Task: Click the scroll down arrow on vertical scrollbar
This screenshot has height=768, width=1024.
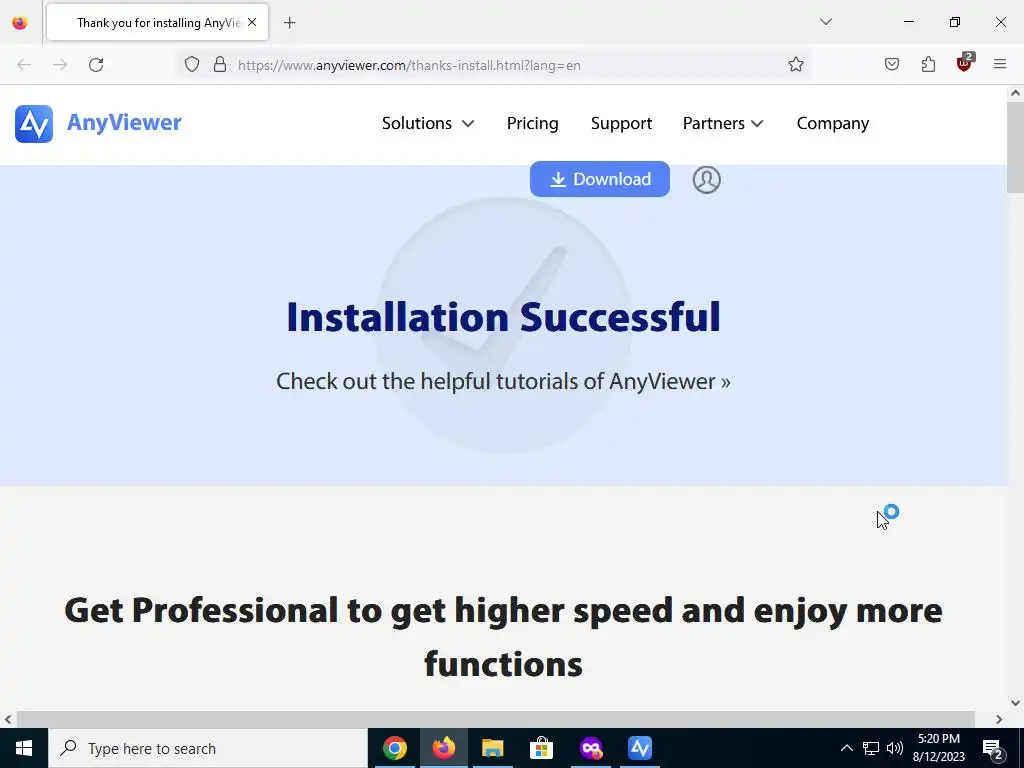Action: (x=1016, y=703)
